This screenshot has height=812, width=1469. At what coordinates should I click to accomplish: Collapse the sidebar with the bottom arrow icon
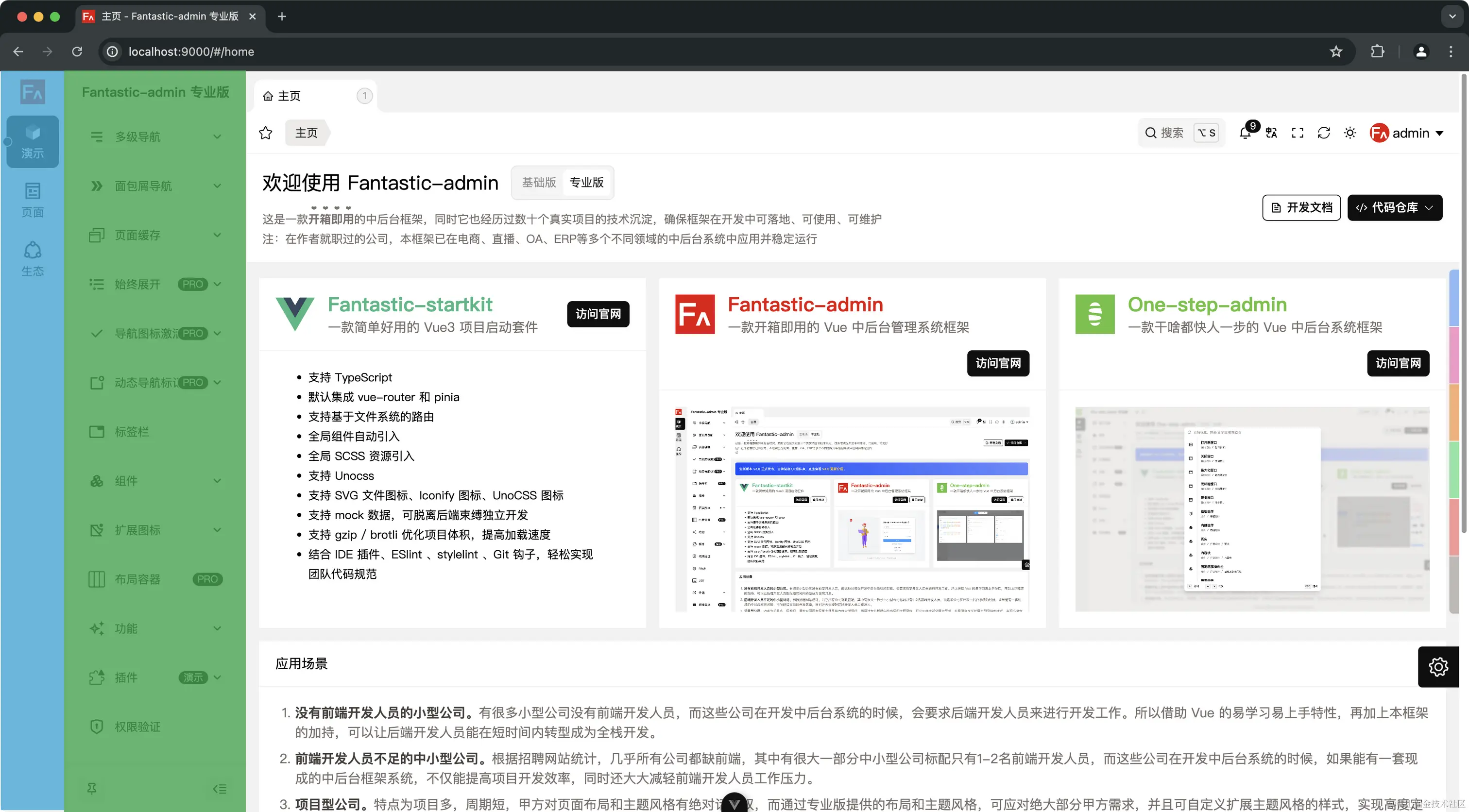(219, 789)
